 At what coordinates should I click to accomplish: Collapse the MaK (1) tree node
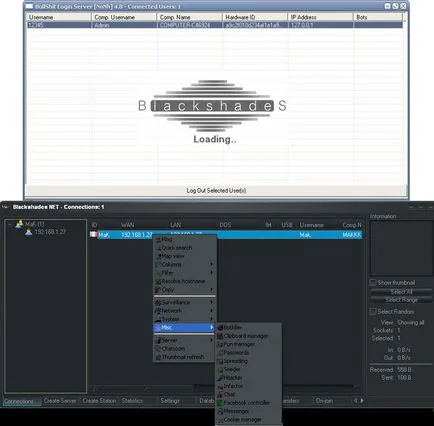pyautogui.click(x=10, y=224)
